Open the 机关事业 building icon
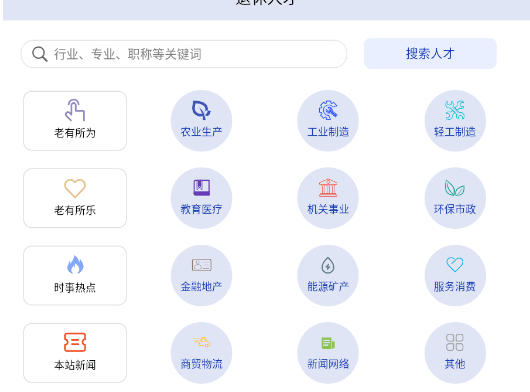 coord(328,188)
